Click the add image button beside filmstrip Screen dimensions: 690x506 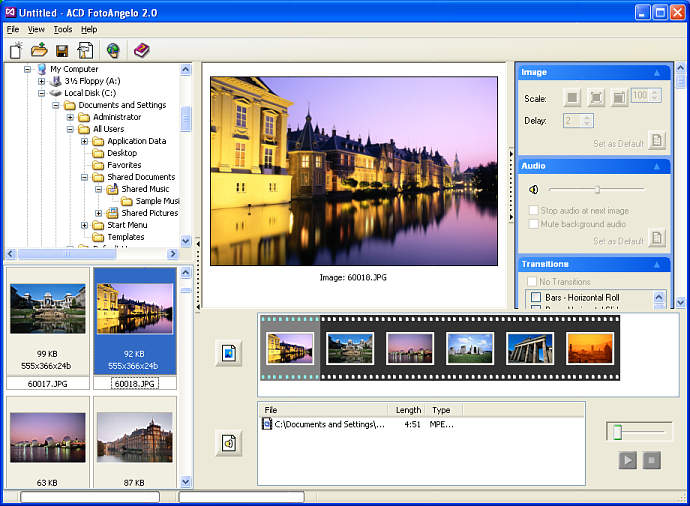[x=228, y=353]
